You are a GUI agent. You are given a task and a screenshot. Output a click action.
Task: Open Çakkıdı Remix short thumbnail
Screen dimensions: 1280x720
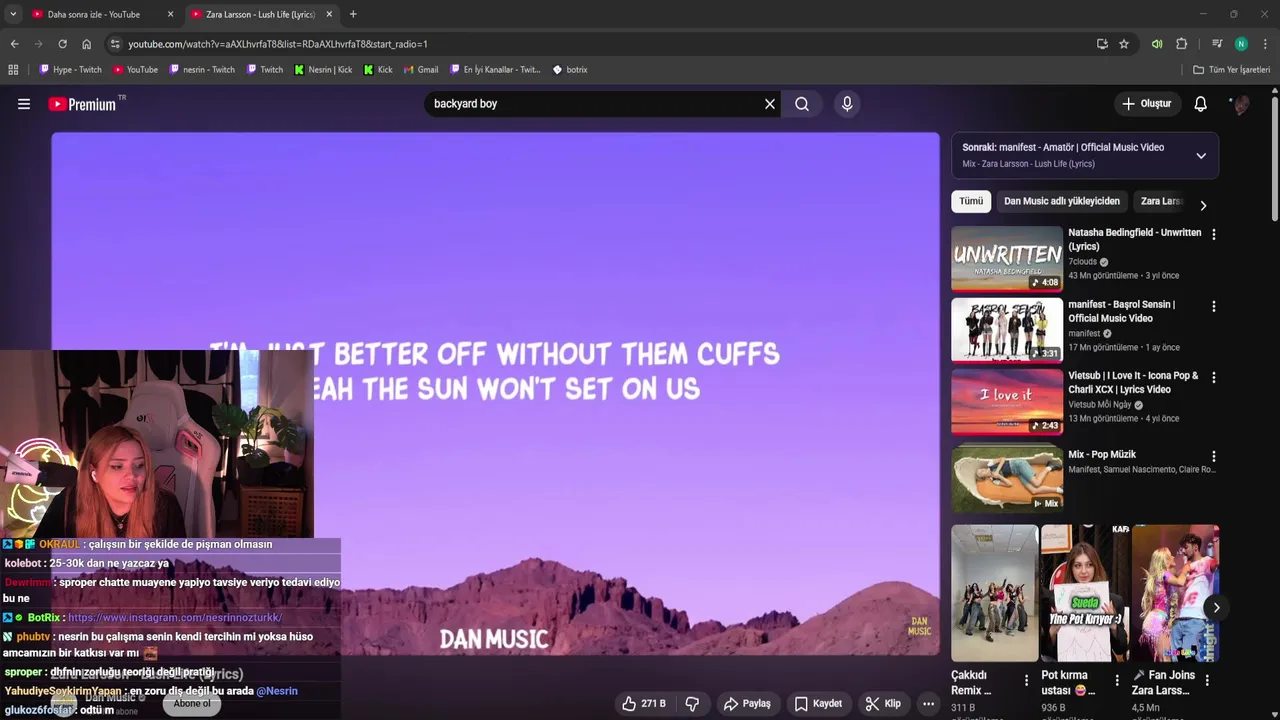[x=995, y=593]
